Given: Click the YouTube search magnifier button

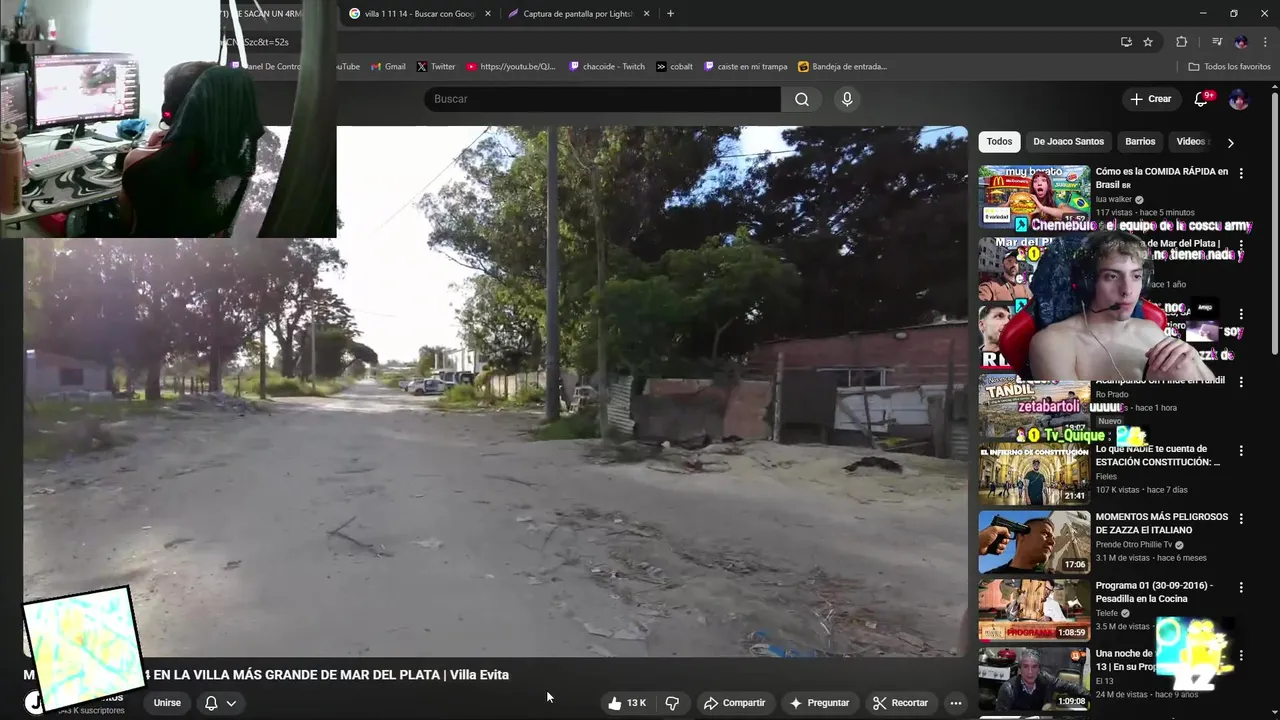Looking at the screenshot, I should pos(802,99).
